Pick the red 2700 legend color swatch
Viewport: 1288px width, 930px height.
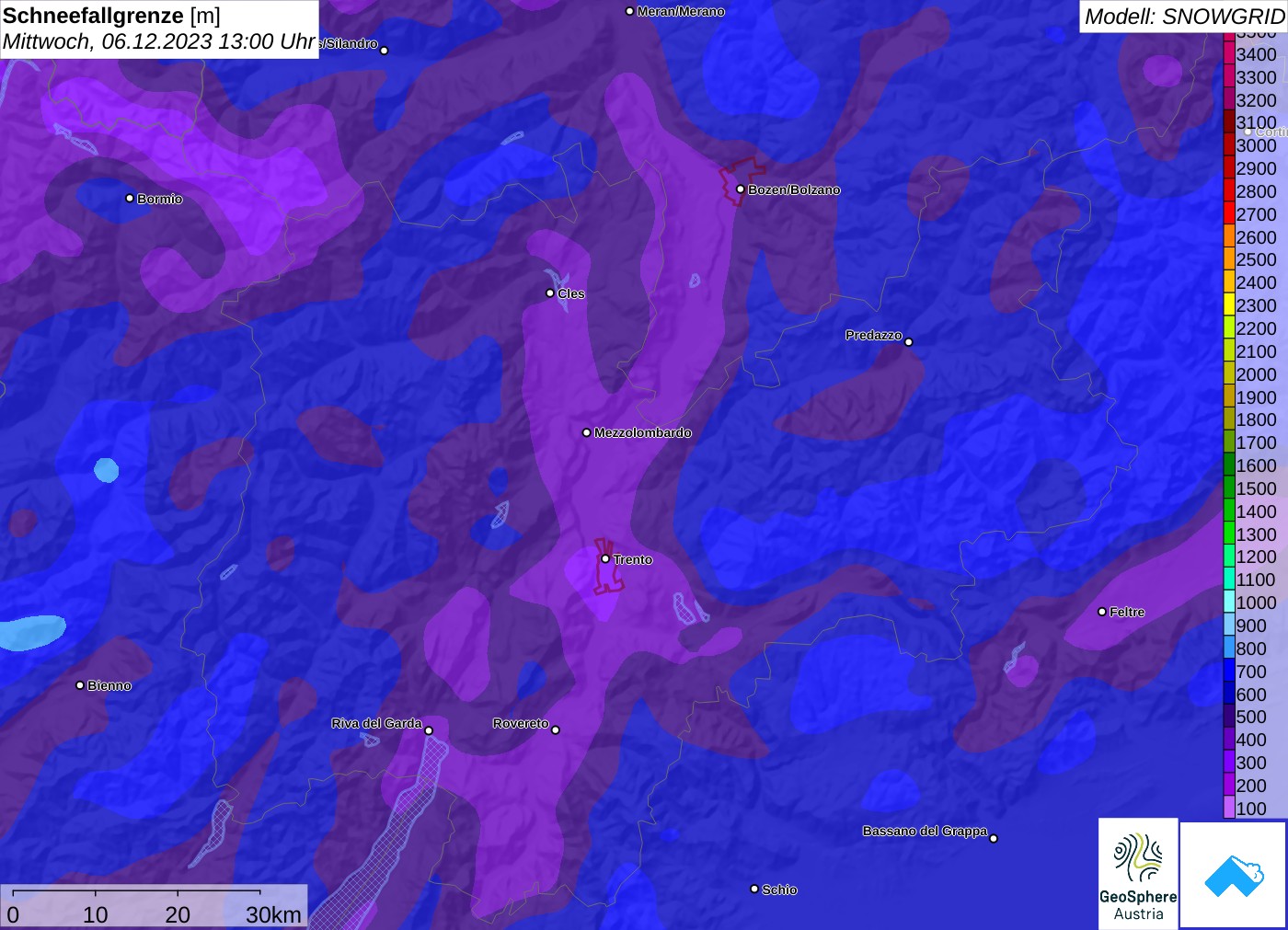pyautogui.click(x=1229, y=213)
